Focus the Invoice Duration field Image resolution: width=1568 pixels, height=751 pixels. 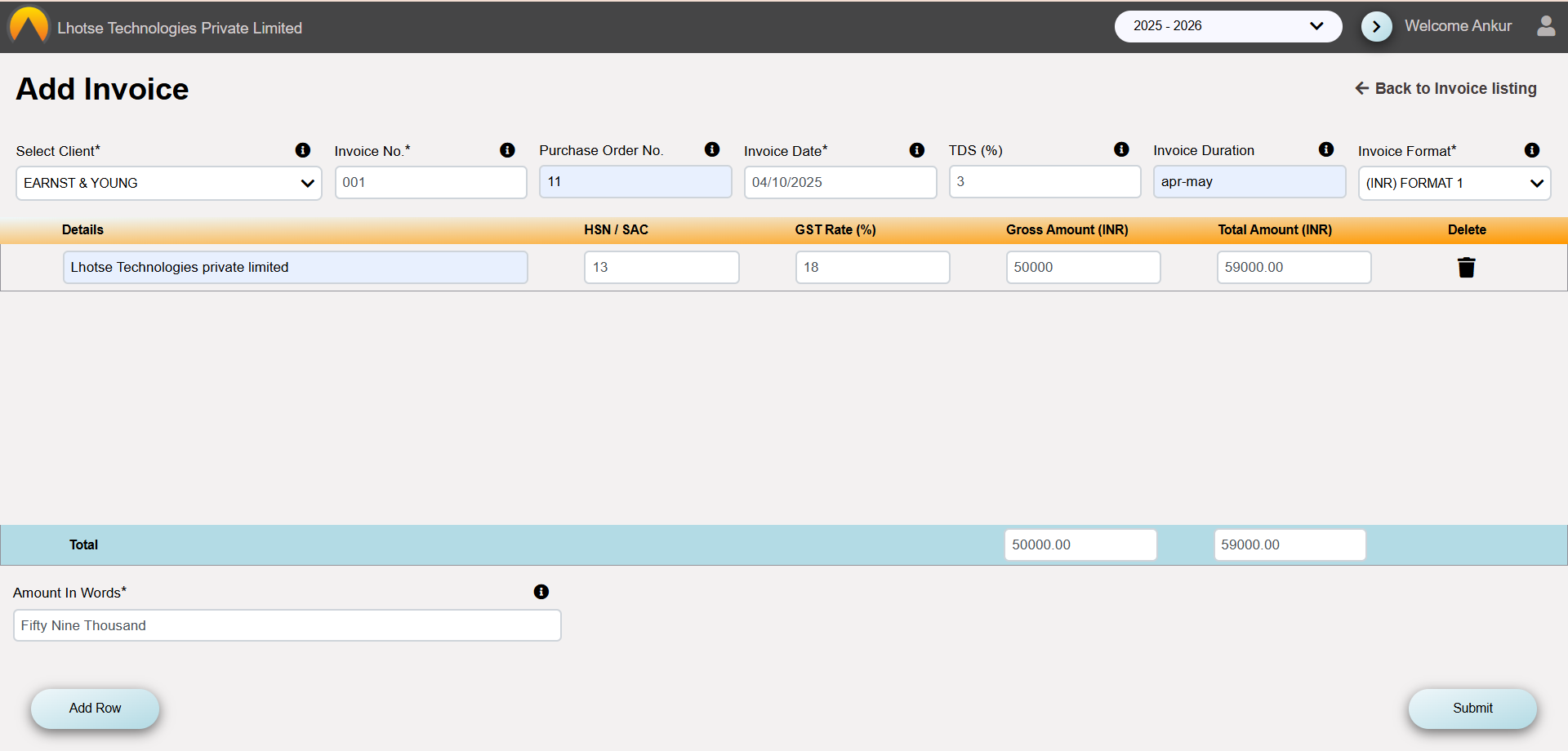click(1249, 181)
